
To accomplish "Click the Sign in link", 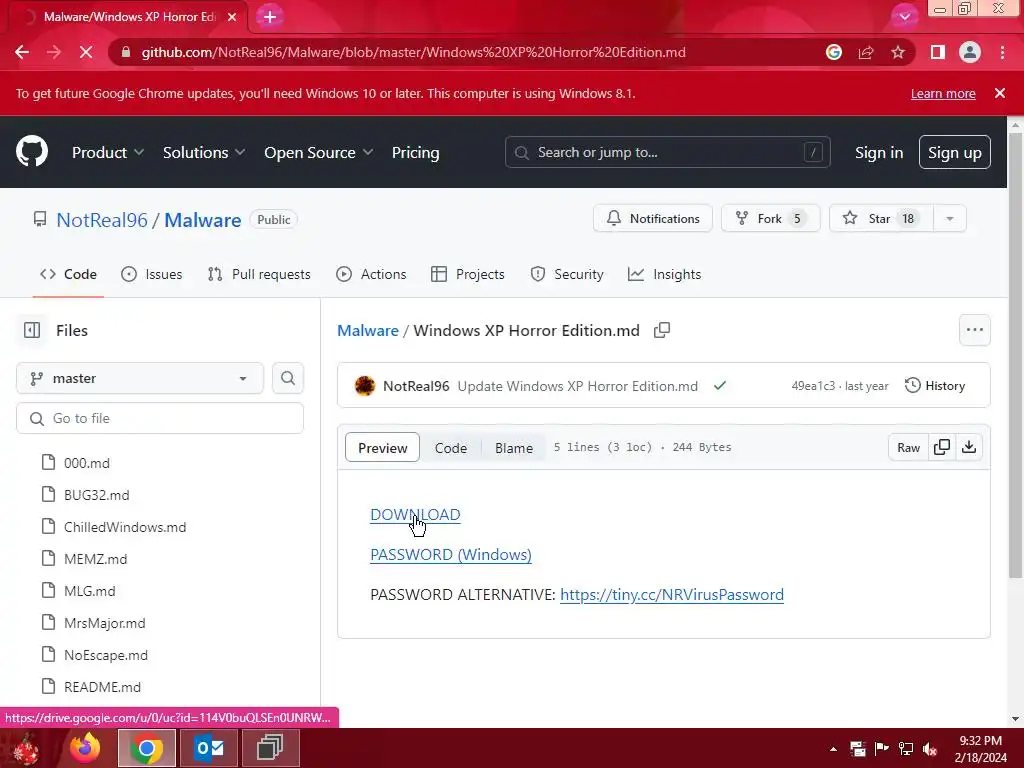I will click(x=879, y=152).
